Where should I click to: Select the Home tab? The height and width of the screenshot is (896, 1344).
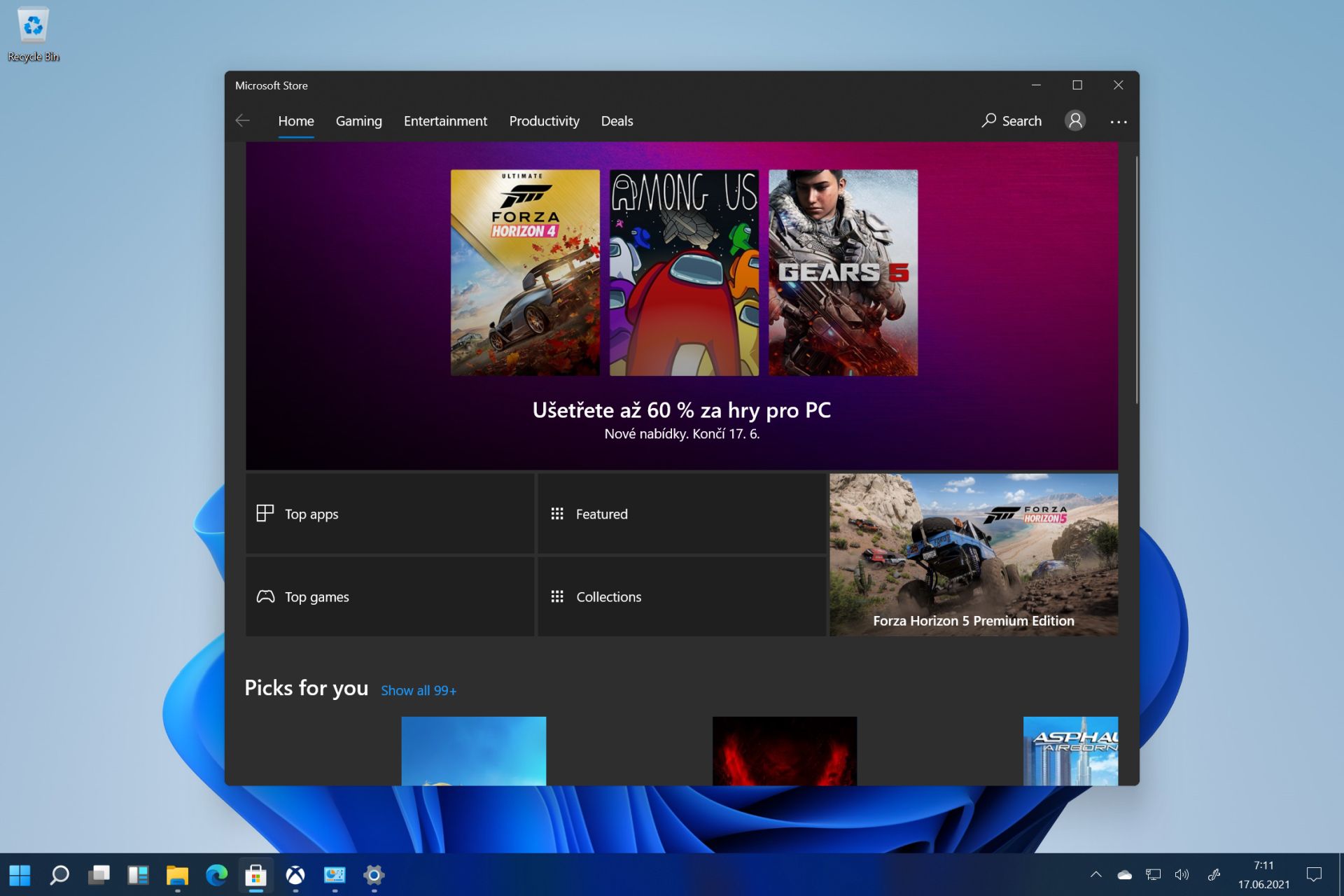pos(296,120)
